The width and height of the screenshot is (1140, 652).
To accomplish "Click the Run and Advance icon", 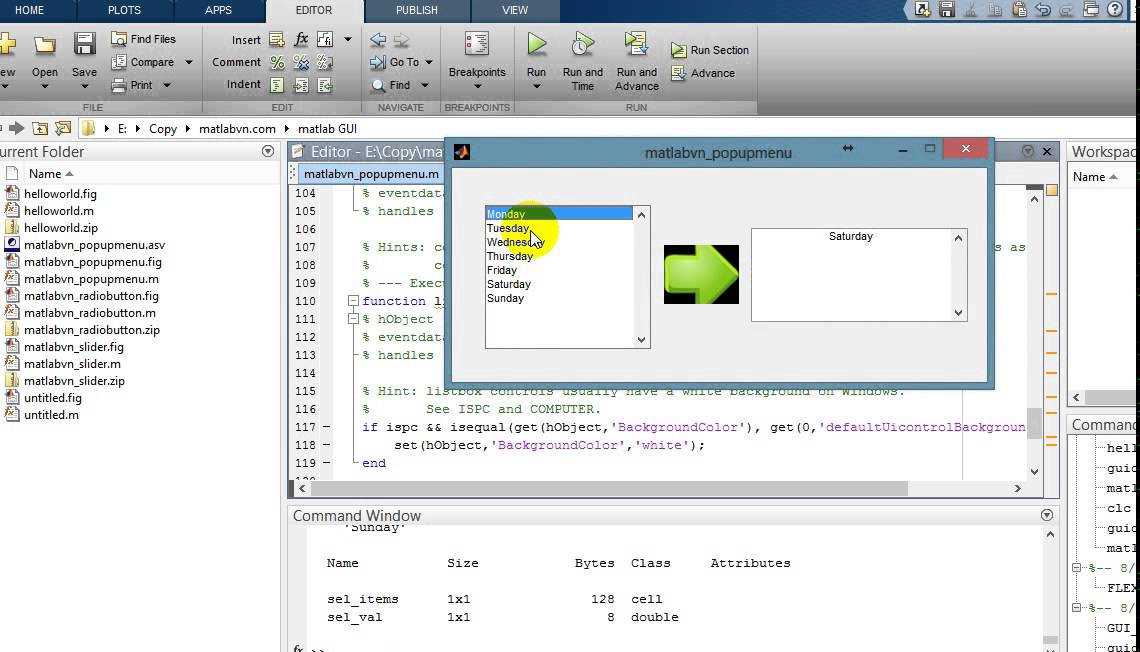I will (x=637, y=44).
